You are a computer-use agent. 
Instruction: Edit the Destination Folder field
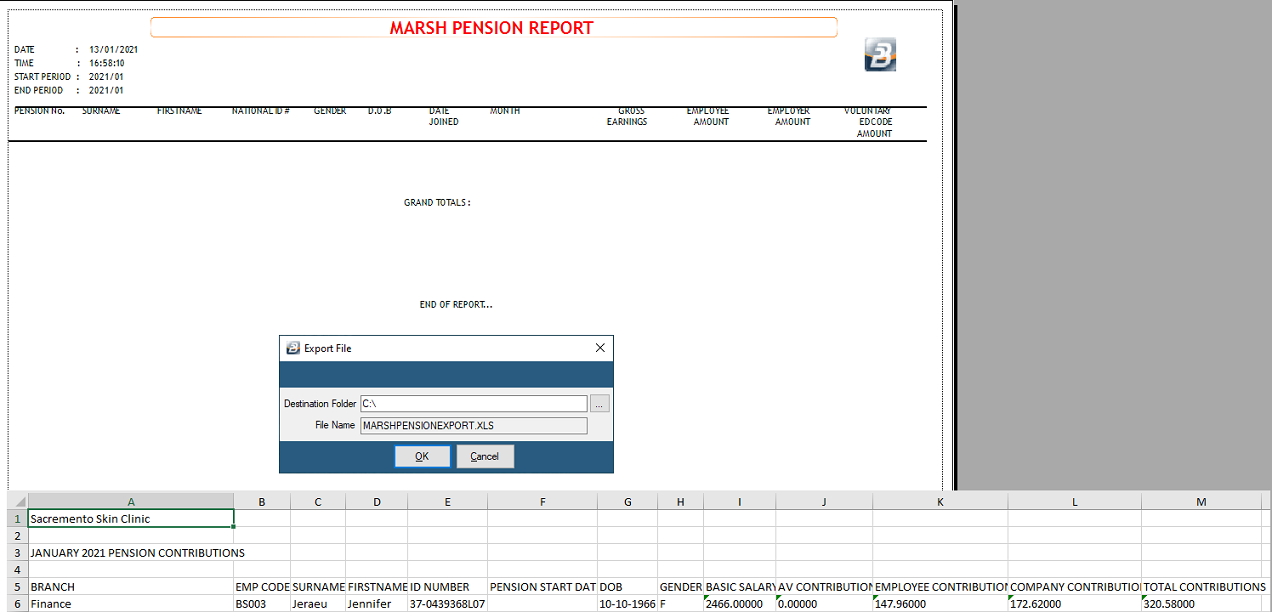474,404
